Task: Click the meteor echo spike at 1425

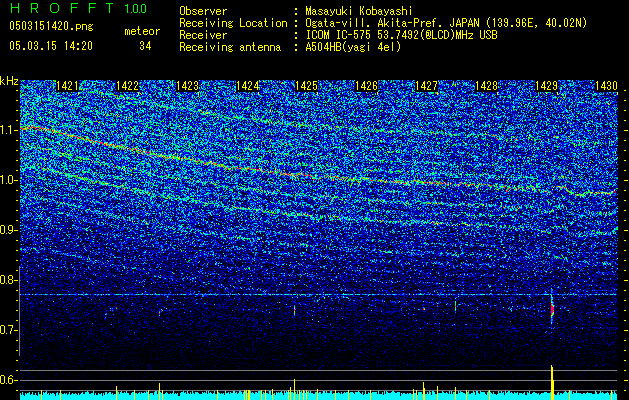Action: 294,310
